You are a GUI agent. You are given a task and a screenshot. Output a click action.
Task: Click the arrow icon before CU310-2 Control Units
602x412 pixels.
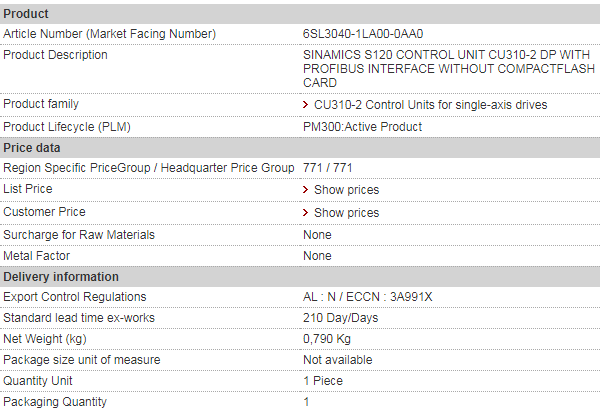coord(305,105)
